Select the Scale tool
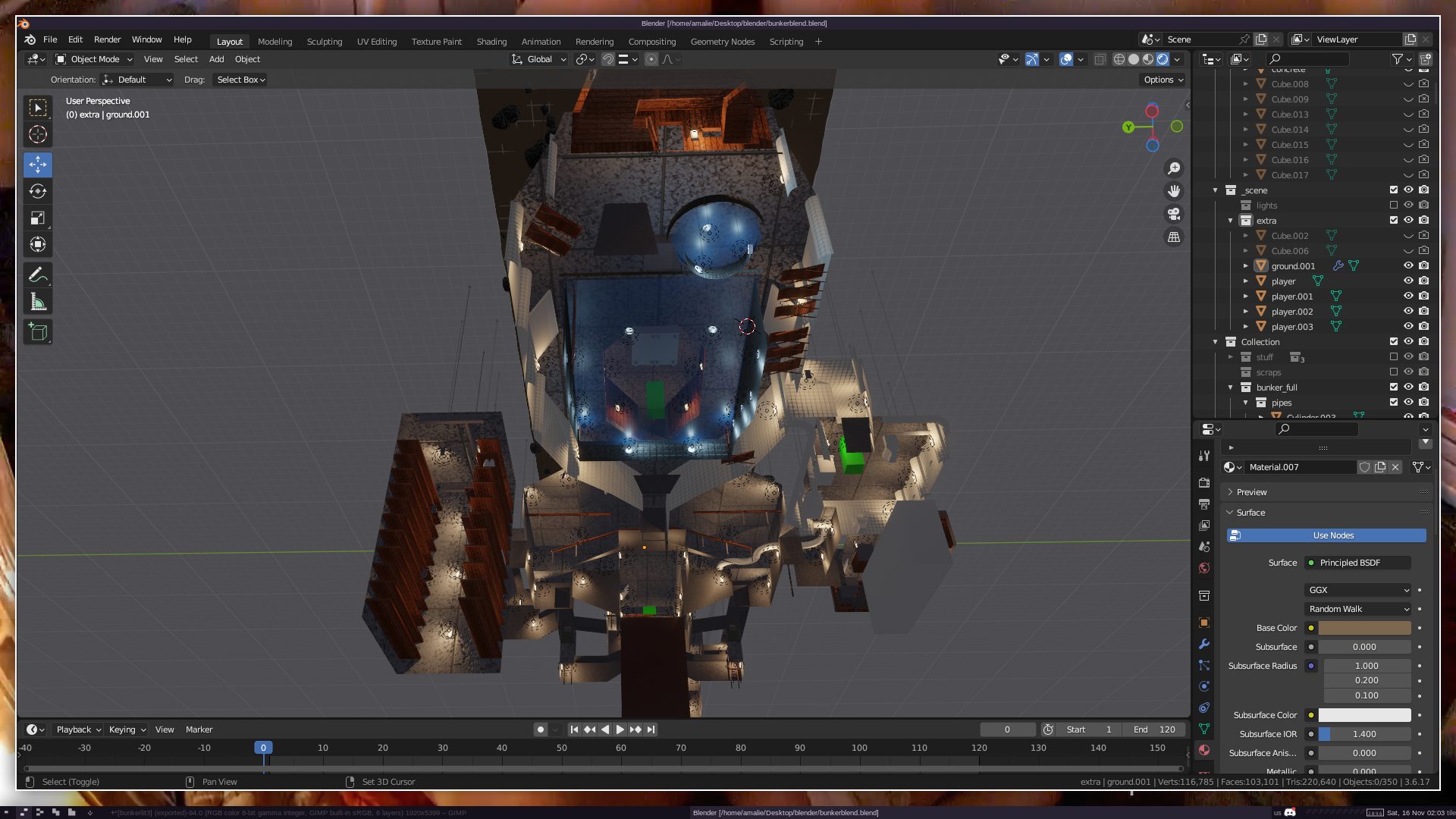Screen dimensions: 1456x819 click(x=38, y=218)
